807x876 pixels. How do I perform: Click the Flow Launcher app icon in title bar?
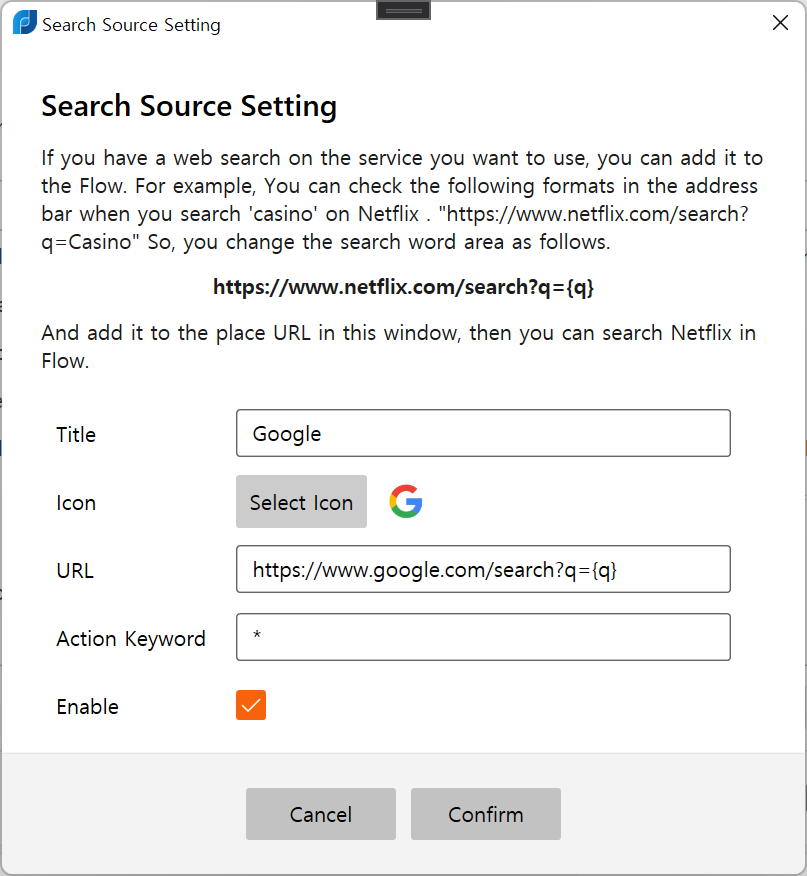coord(25,22)
